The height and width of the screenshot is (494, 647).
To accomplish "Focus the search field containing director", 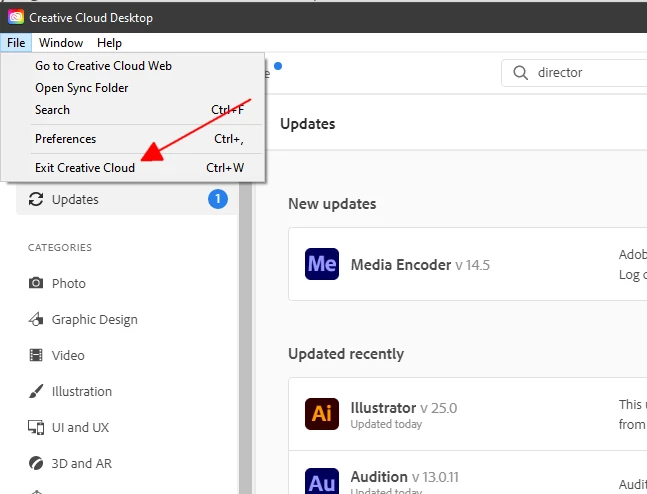I will 574,73.
